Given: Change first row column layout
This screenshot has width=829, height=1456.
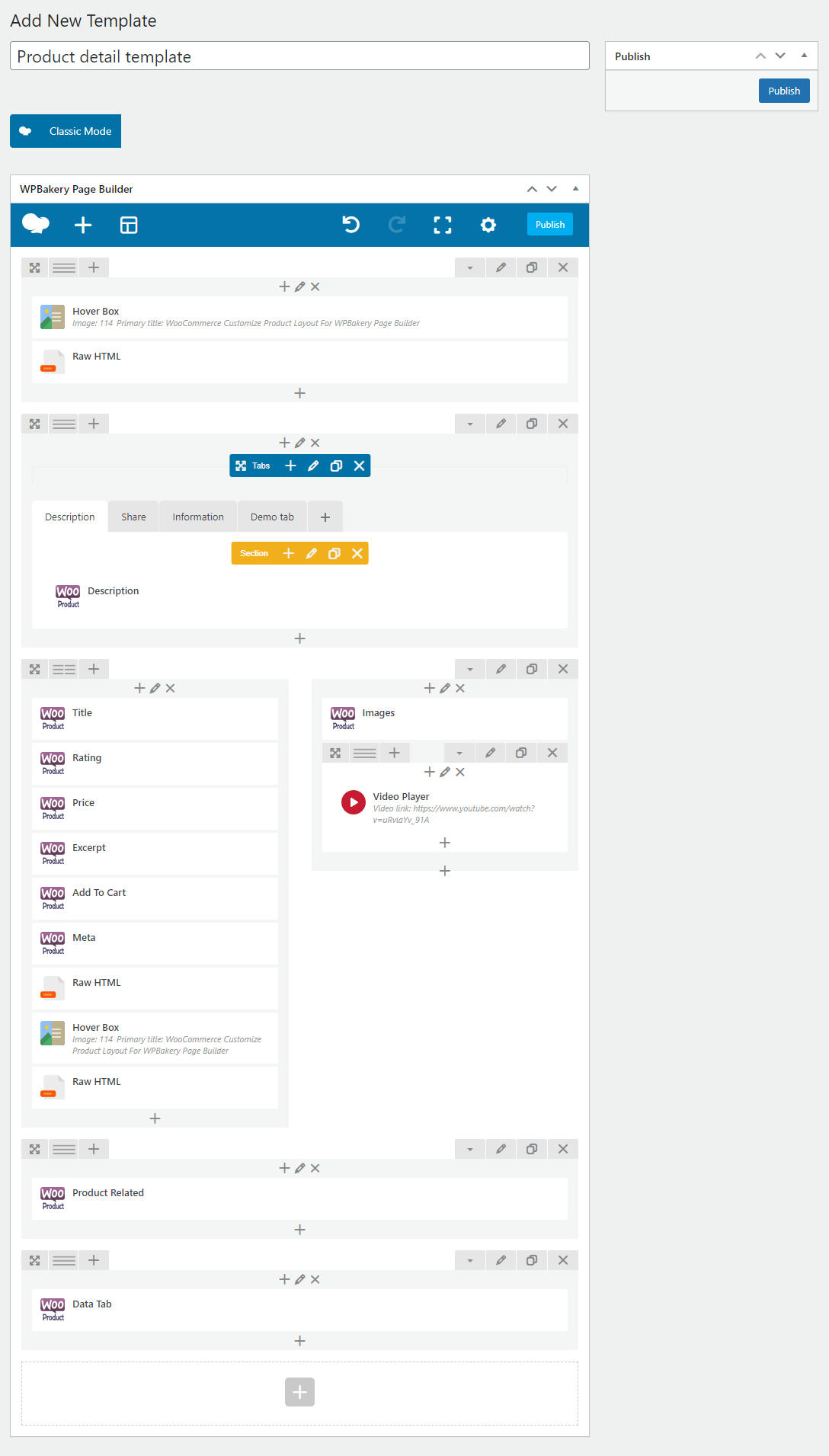Looking at the screenshot, I should 64,267.
